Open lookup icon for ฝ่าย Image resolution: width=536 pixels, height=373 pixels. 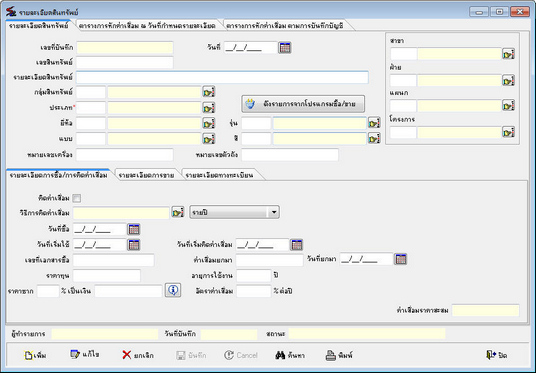pyautogui.click(x=508, y=80)
